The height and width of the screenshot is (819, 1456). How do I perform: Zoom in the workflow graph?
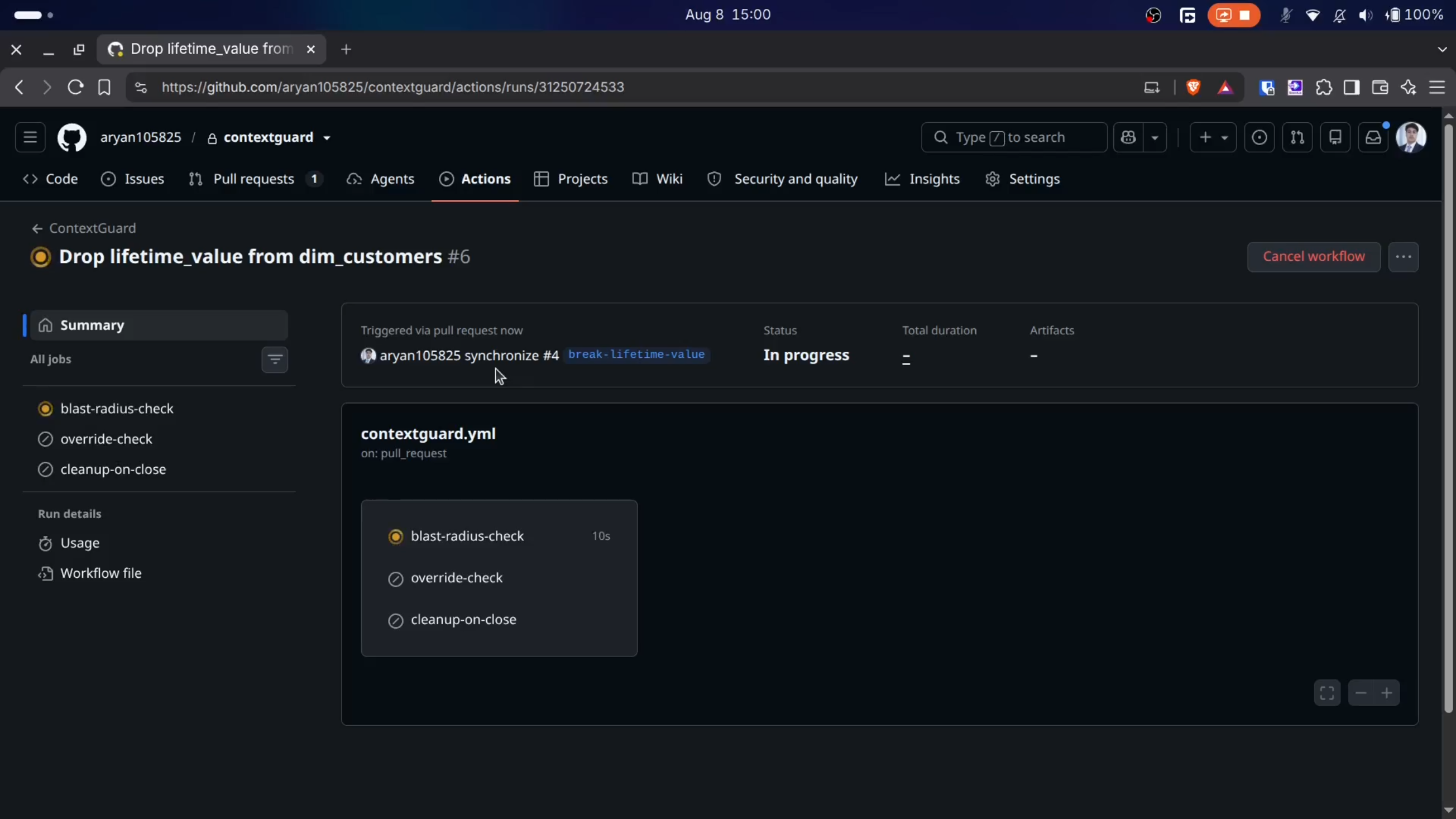[x=1387, y=693]
